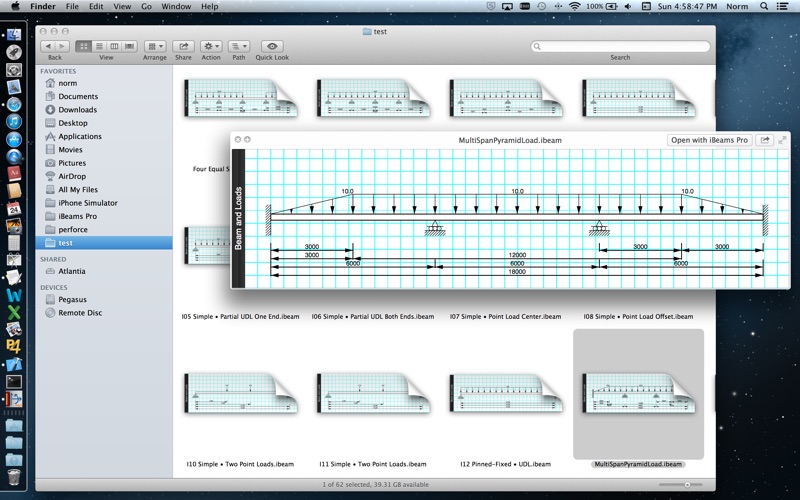Click share button in Quick Look preview
The height and width of the screenshot is (500, 800).
(x=765, y=140)
